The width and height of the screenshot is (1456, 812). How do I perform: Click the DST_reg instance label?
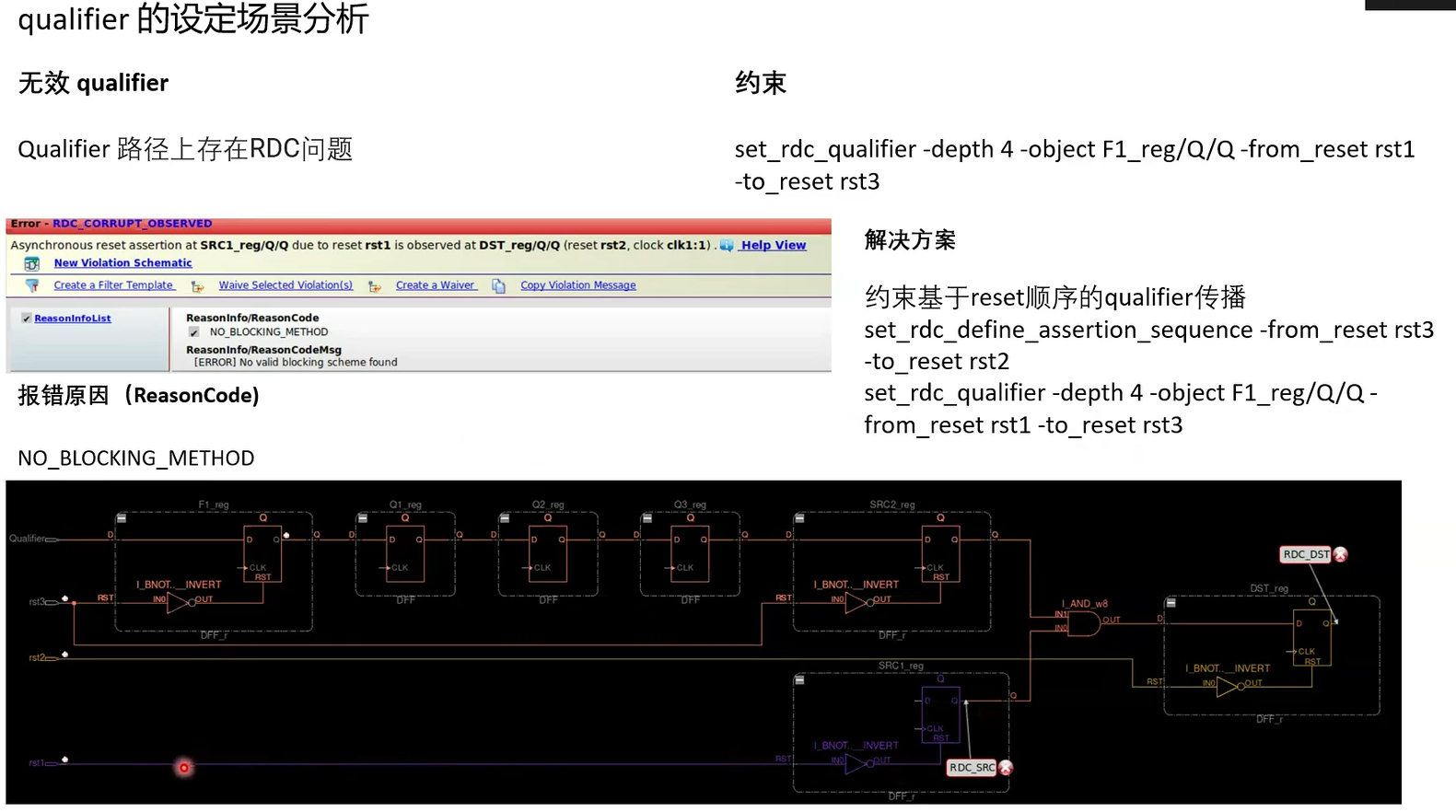coord(1269,588)
